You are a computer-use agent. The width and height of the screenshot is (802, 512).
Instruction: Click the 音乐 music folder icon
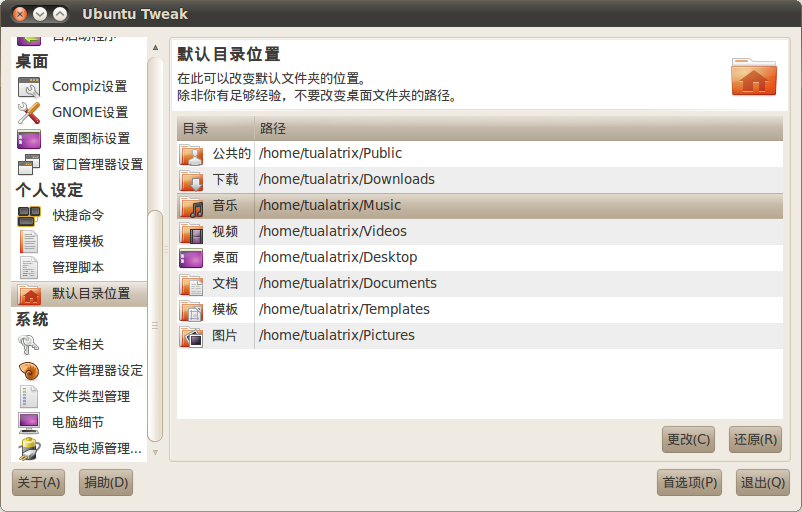click(191, 206)
